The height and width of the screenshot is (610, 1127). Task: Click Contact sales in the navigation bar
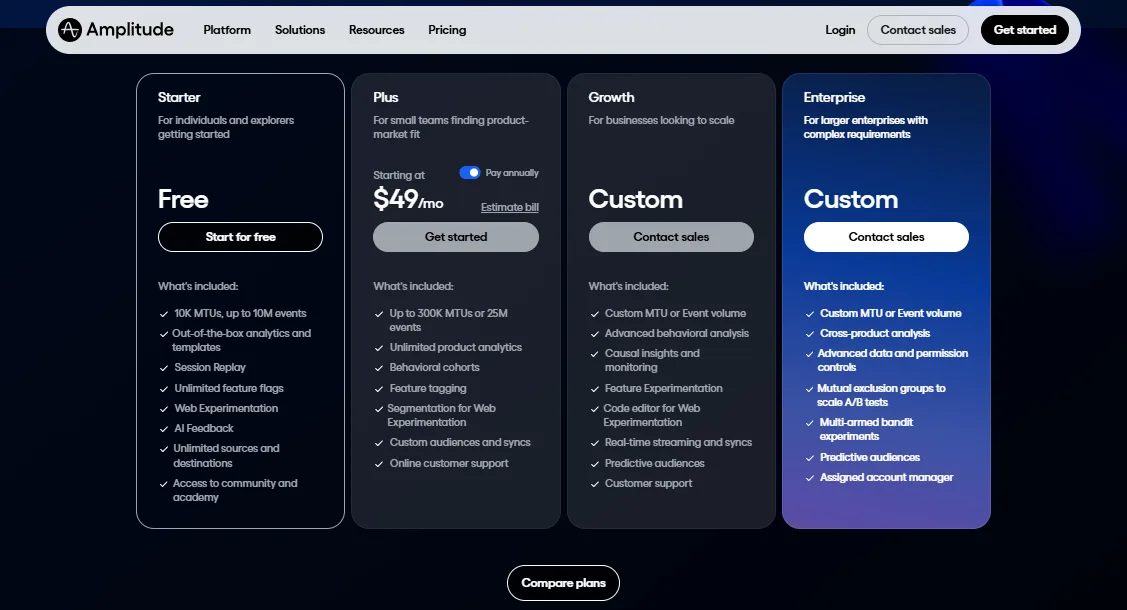(x=918, y=29)
